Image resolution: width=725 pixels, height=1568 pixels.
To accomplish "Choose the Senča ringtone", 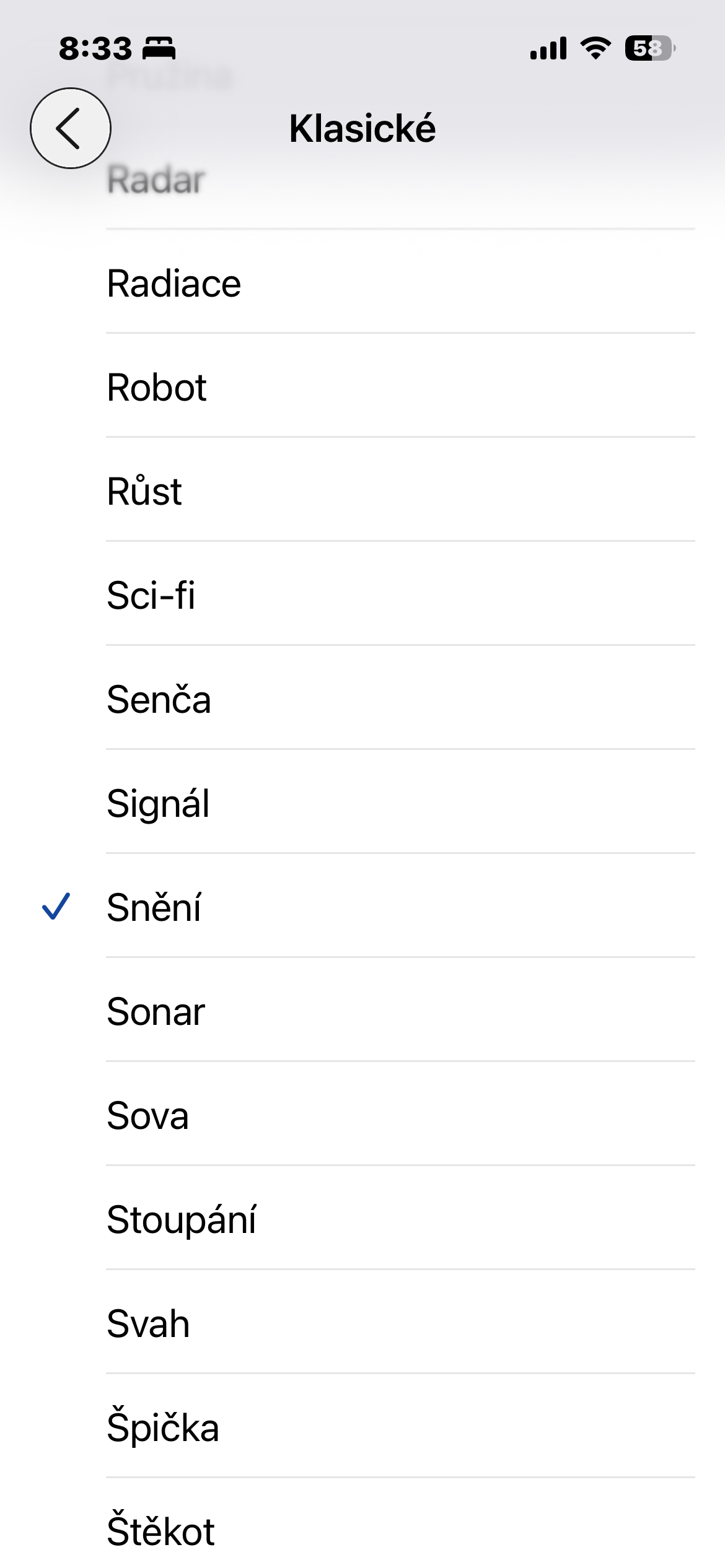I will click(159, 700).
